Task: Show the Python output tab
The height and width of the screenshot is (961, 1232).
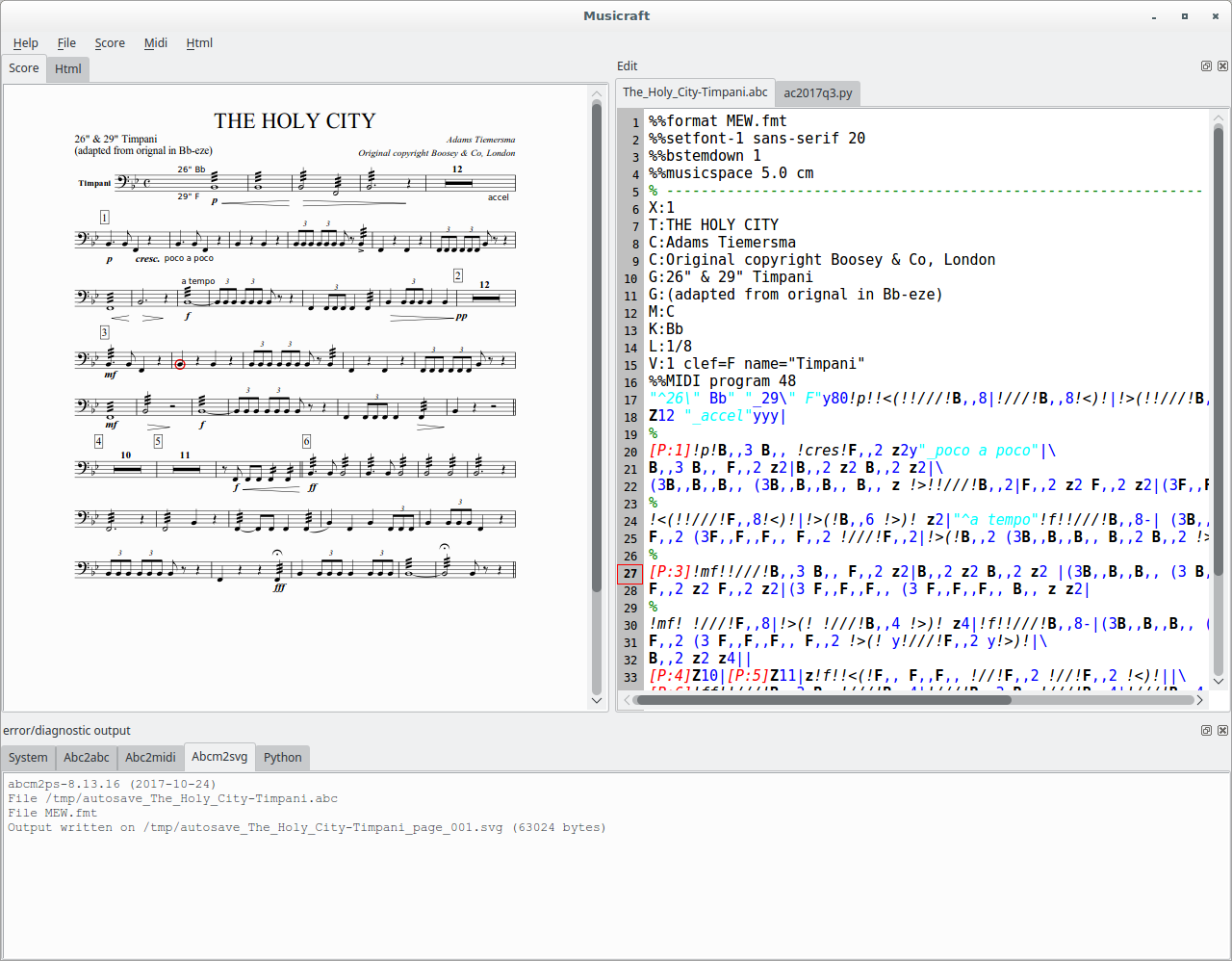Action: click(283, 758)
